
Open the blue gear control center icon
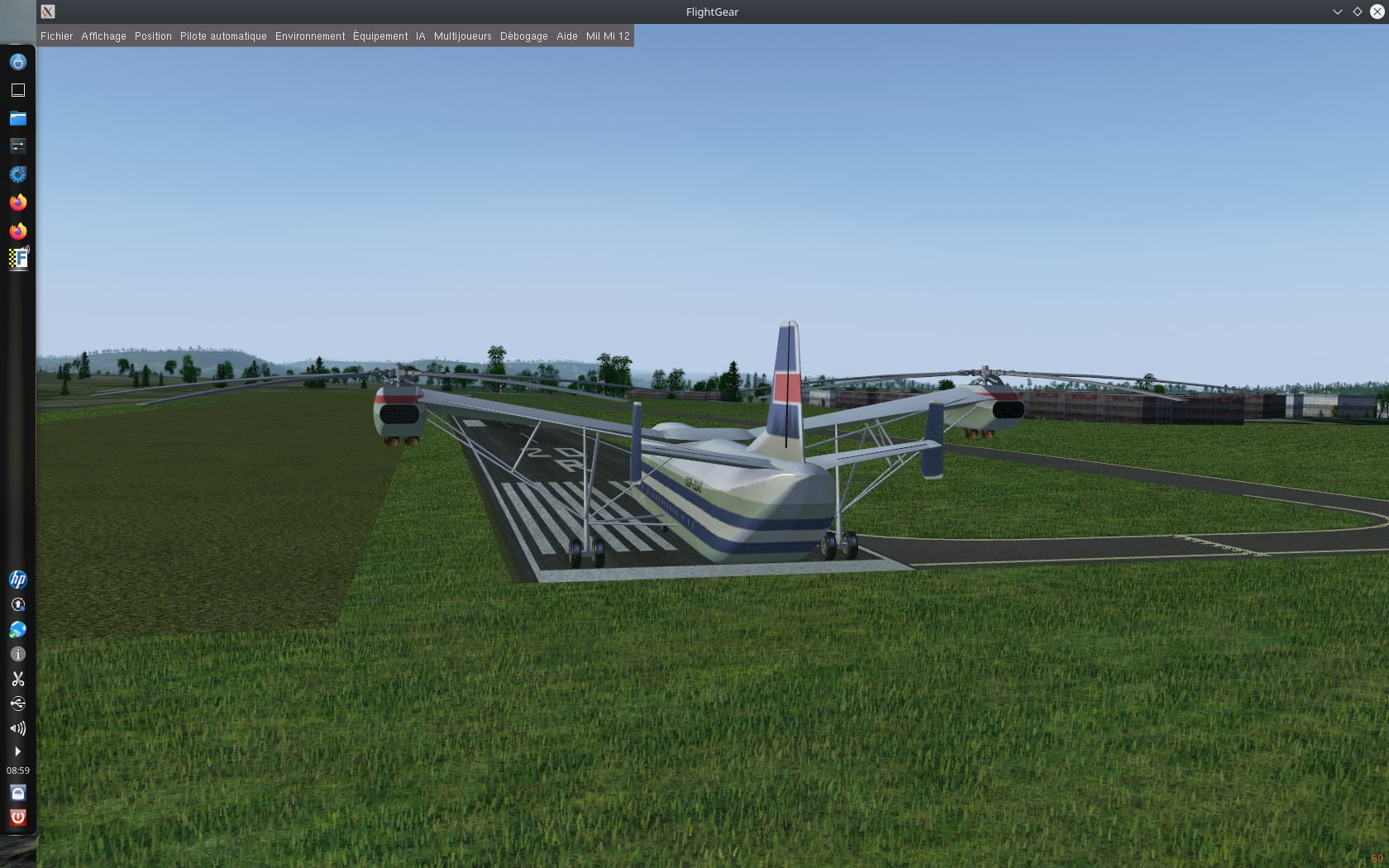(x=18, y=174)
